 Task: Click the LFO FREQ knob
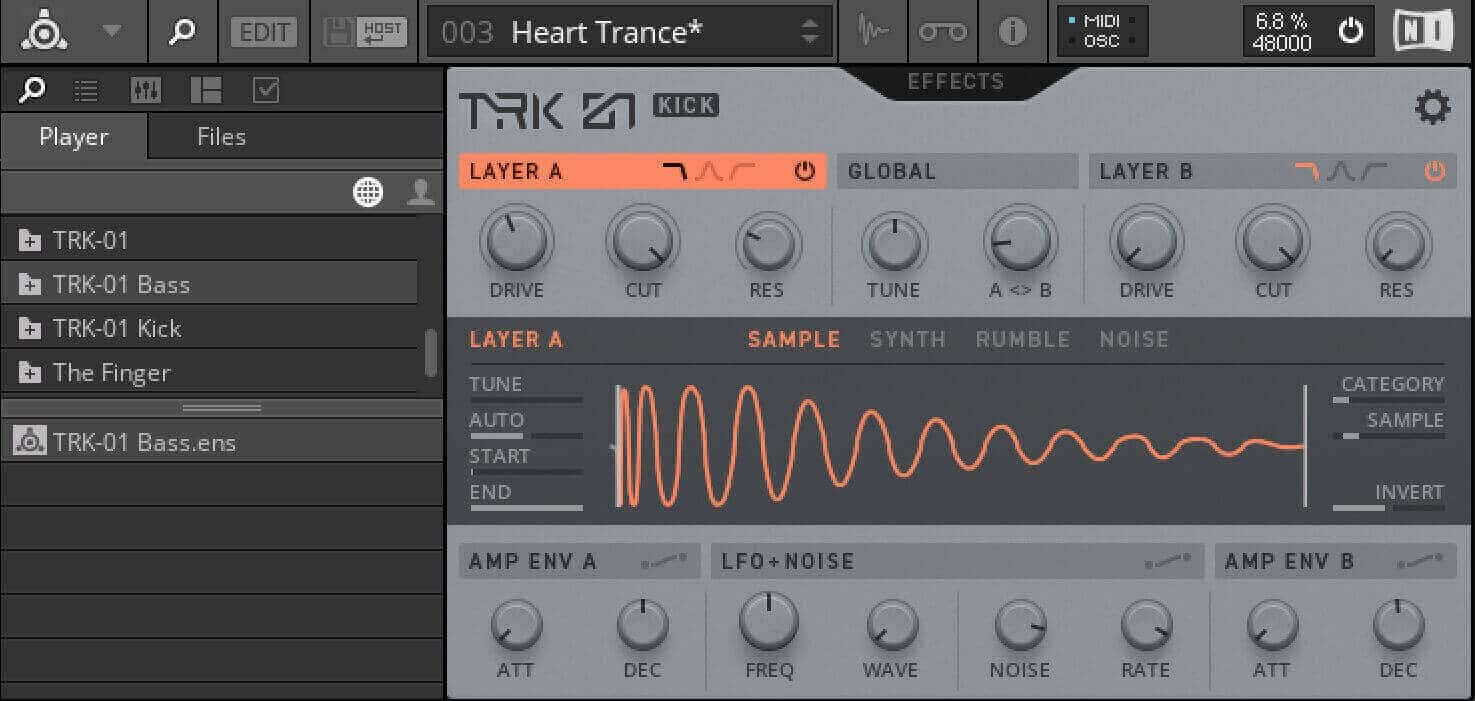(x=769, y=622)
